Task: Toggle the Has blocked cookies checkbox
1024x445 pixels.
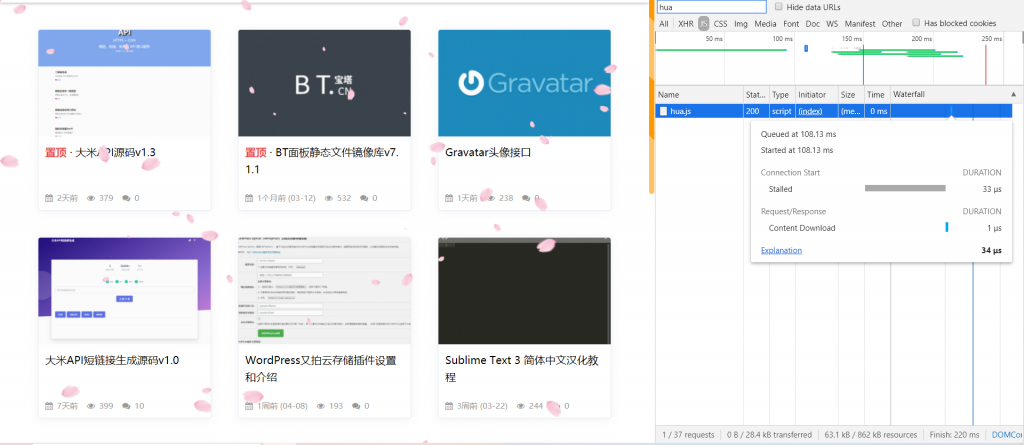Action: point(916,23)
